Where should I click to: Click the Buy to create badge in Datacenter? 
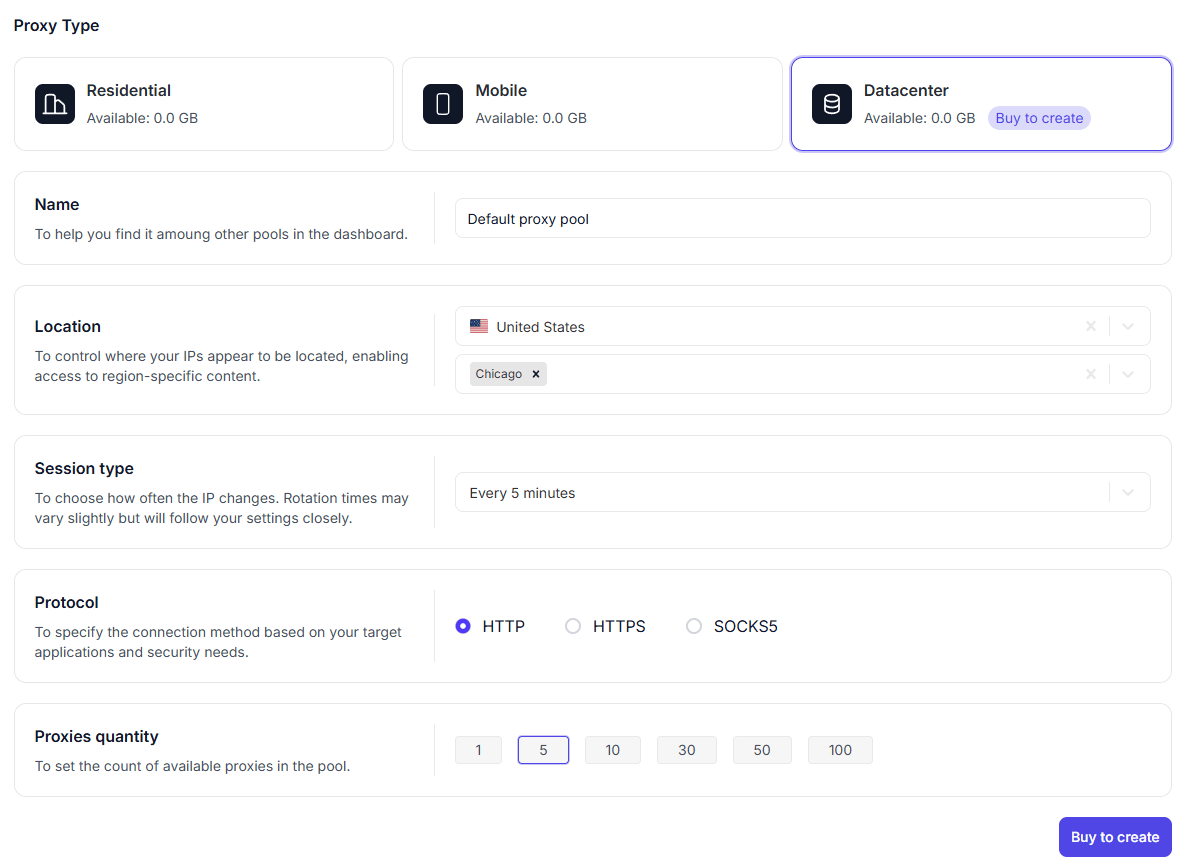click(x=1039, y=118)
